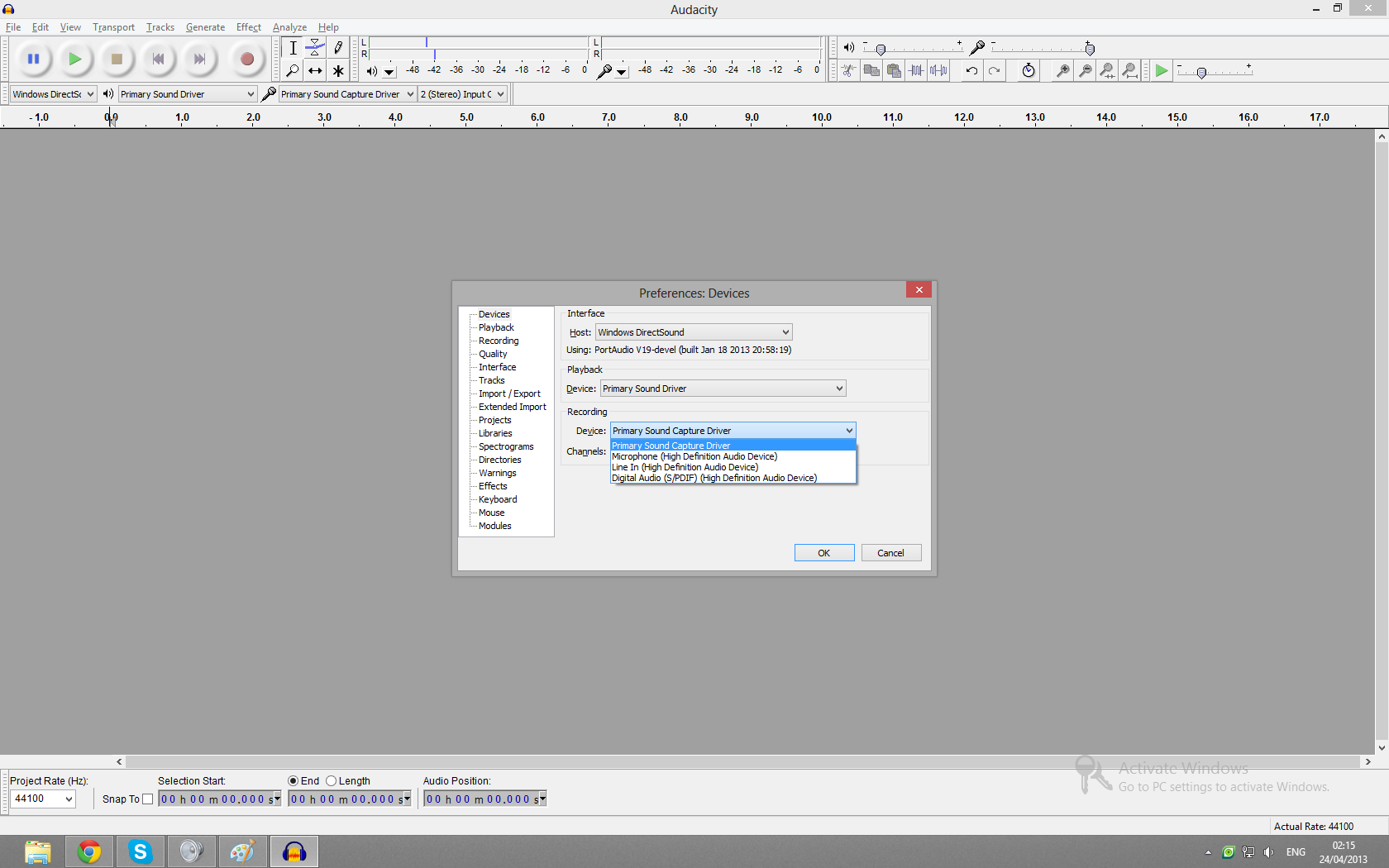Open the Effect menu
The image size is (1389, 868).
coord(248,27)
